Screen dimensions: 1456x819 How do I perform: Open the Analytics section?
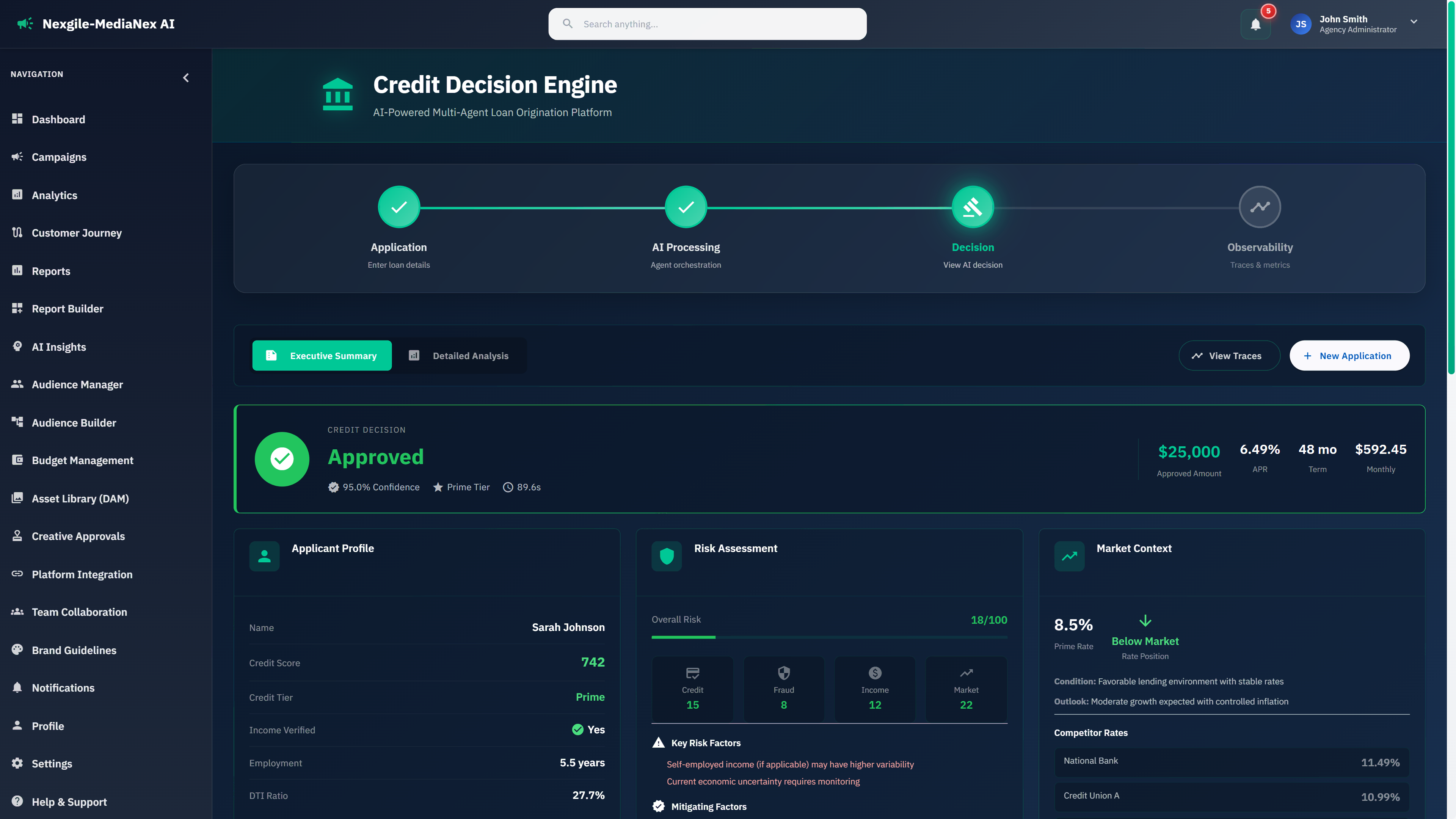54,195
